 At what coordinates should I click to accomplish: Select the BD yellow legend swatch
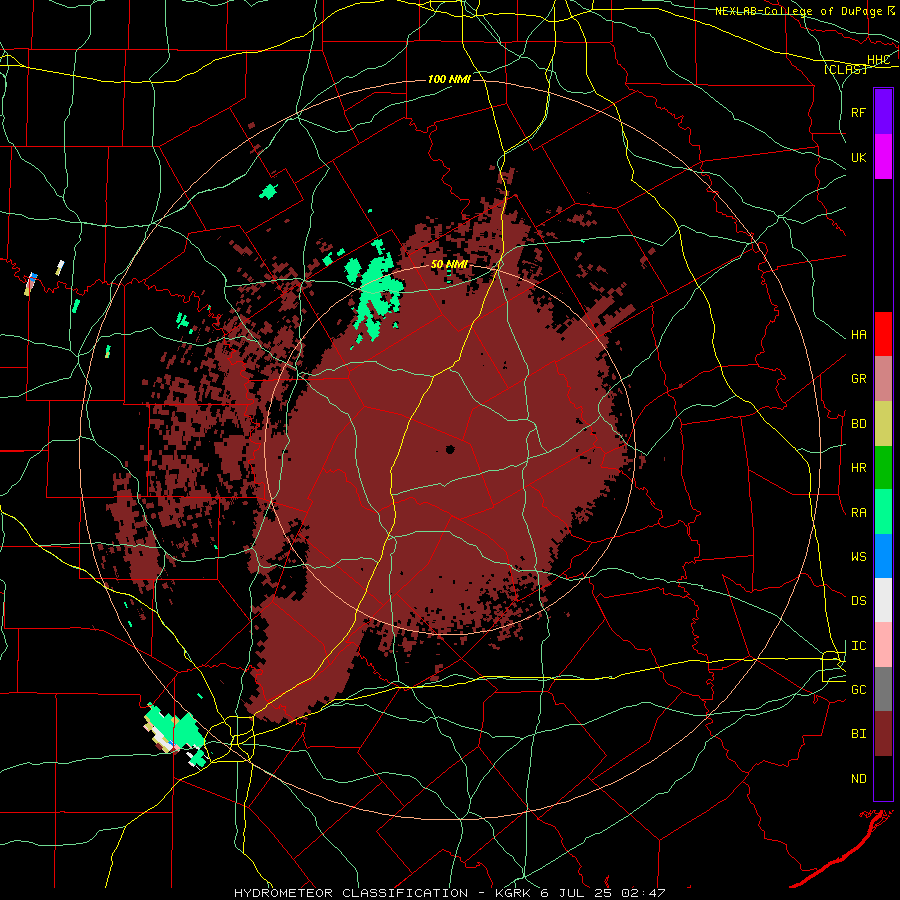coord(883,424)
